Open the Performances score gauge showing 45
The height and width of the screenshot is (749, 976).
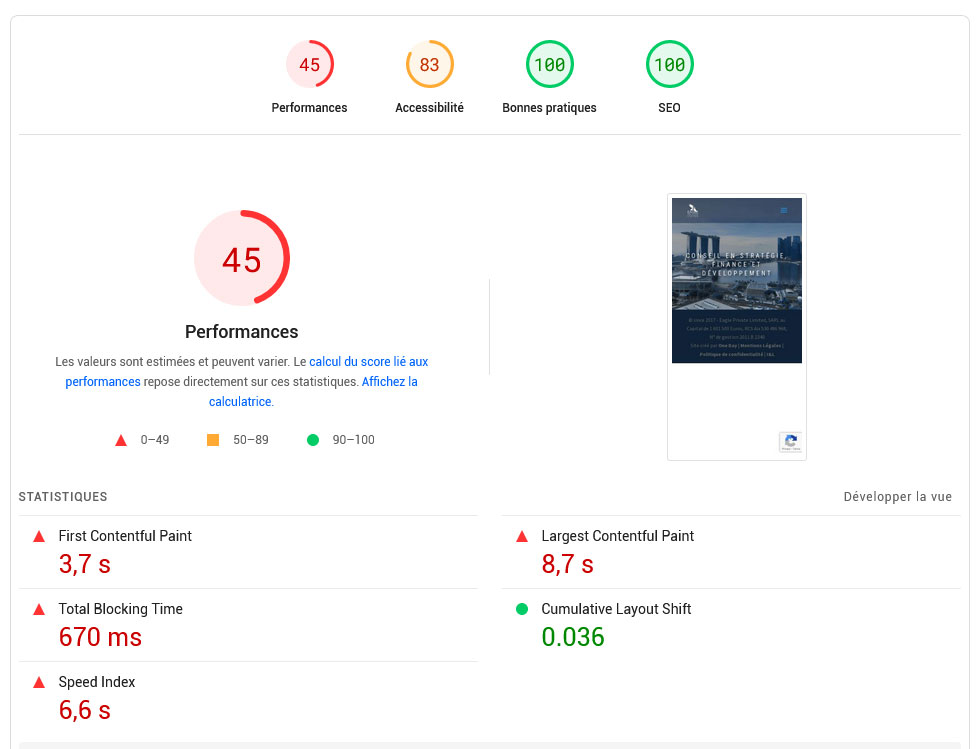309,64
